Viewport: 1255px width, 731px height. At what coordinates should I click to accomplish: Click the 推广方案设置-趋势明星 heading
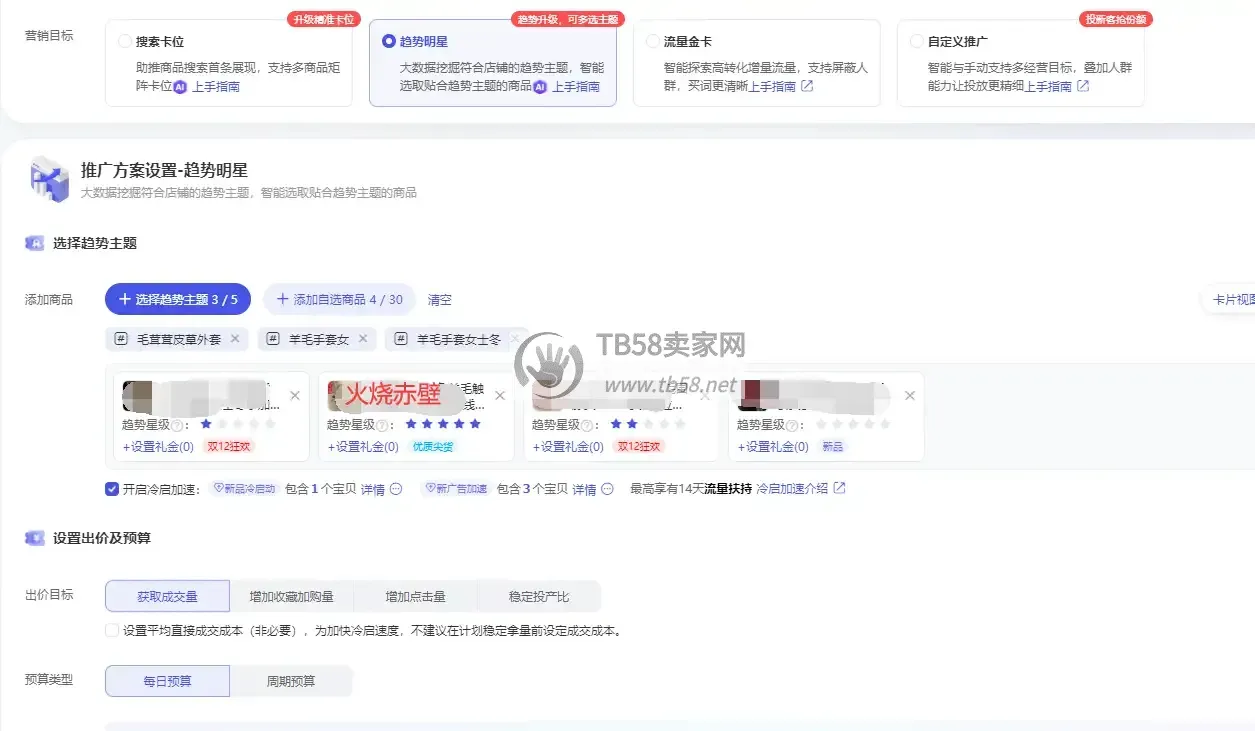tap(164, 170)
